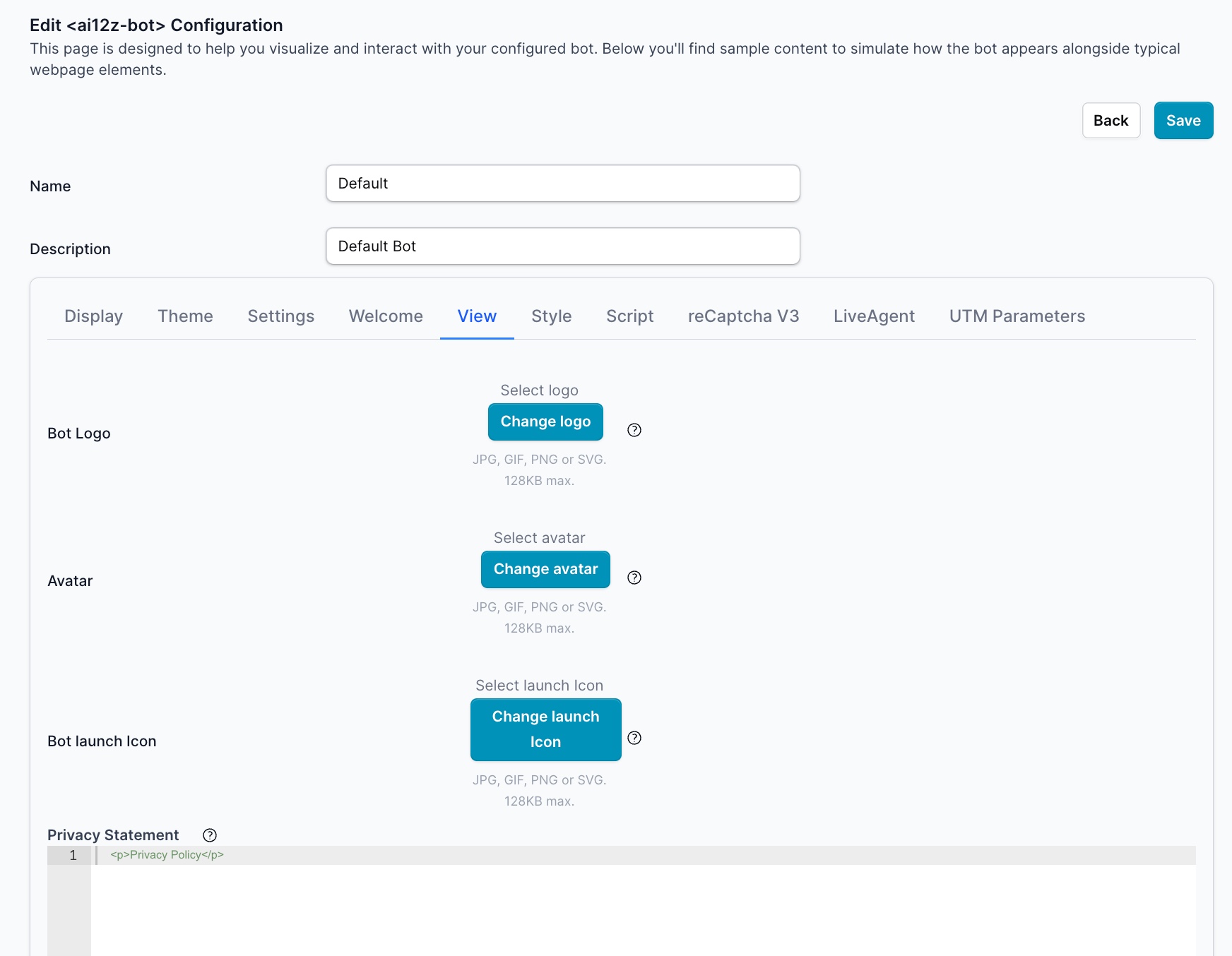Click help icon beside Change launch Icon
This screenshot has width=1232, height=956.
tap(634, 738)
